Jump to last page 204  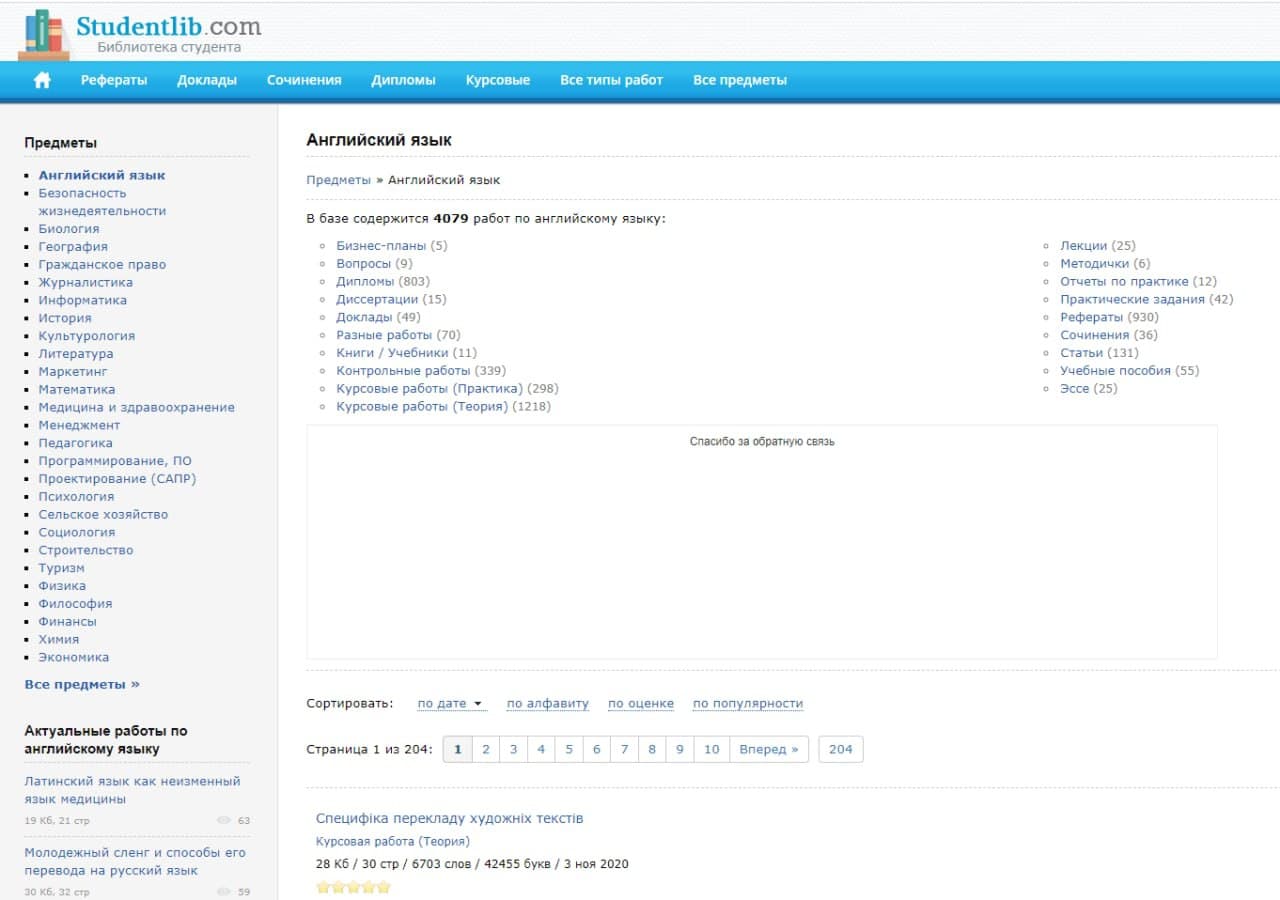tap(841, 749)
